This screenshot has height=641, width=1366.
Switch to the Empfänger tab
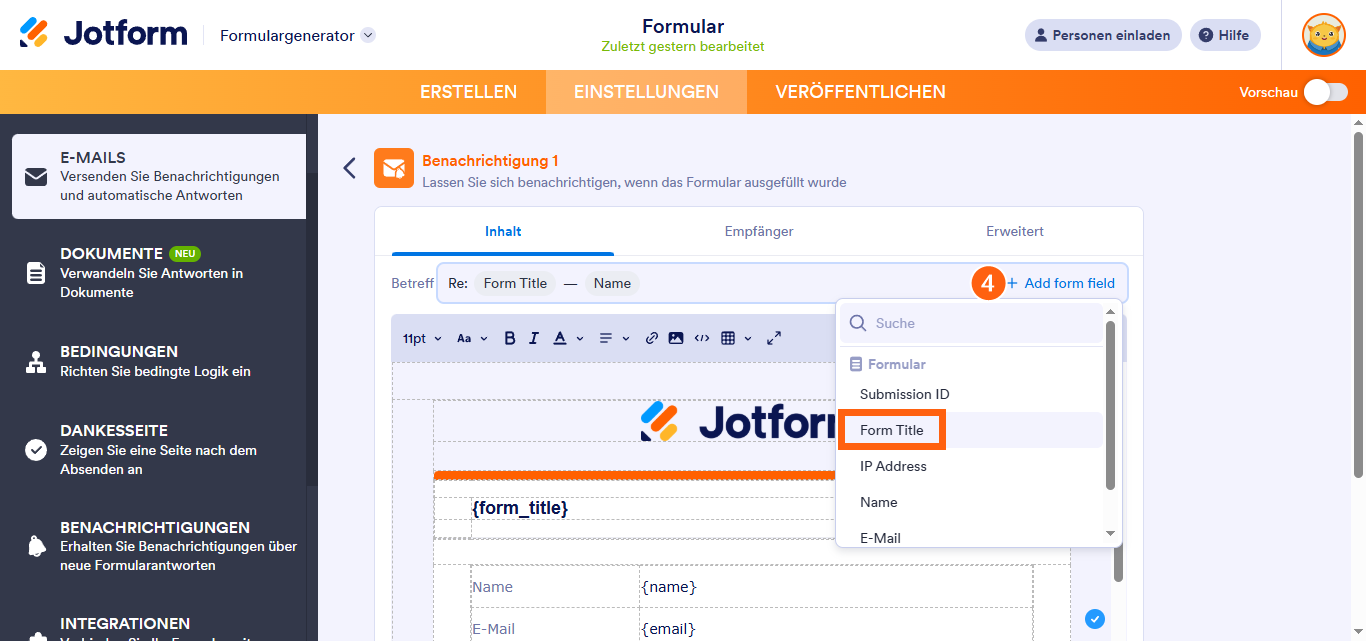coord(759,231)
